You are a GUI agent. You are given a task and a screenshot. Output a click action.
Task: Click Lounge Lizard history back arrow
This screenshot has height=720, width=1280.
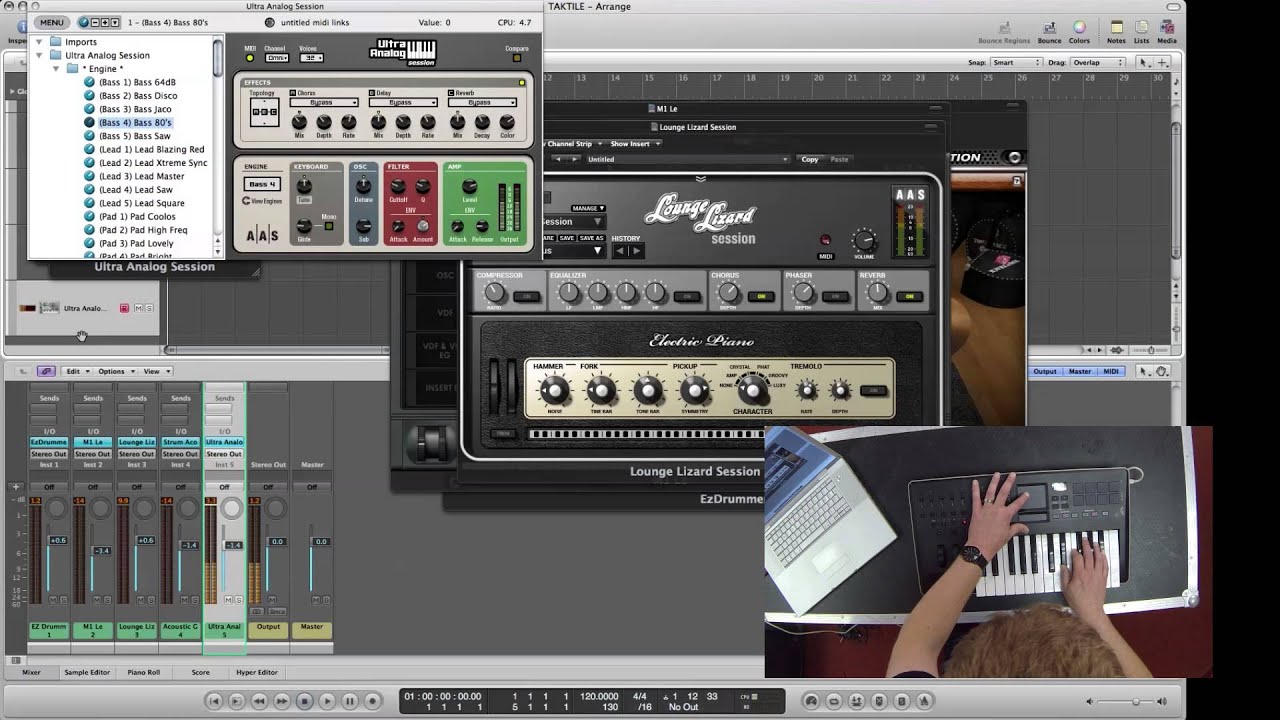(620, 251)
